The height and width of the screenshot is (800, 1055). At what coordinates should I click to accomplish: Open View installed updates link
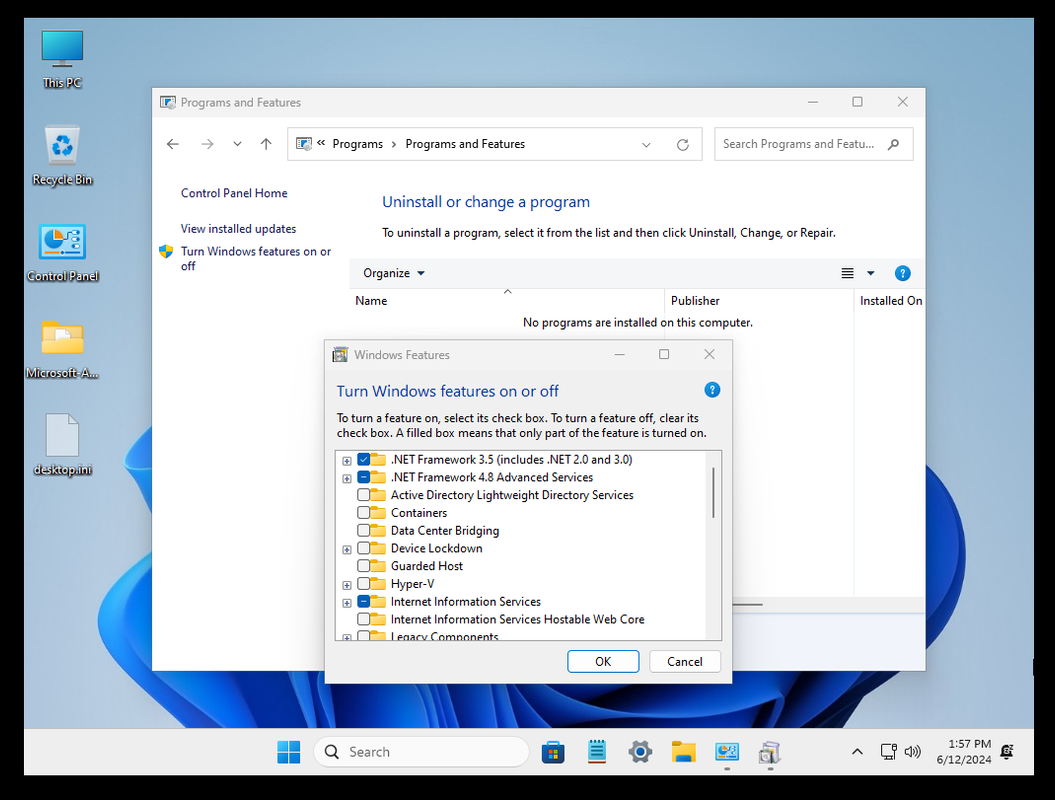(x=238, y=229)
